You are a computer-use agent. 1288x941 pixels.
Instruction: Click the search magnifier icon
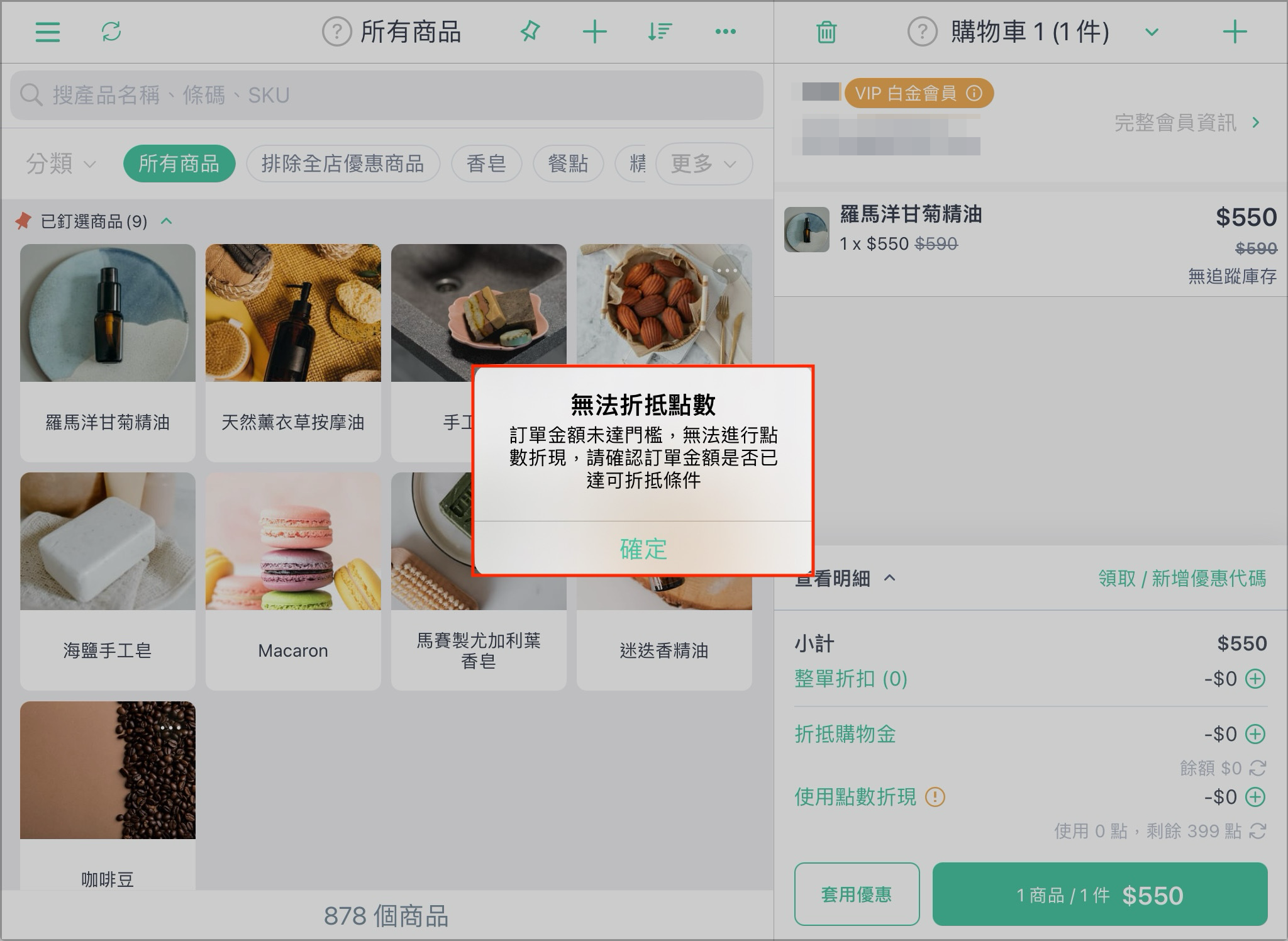31,95
